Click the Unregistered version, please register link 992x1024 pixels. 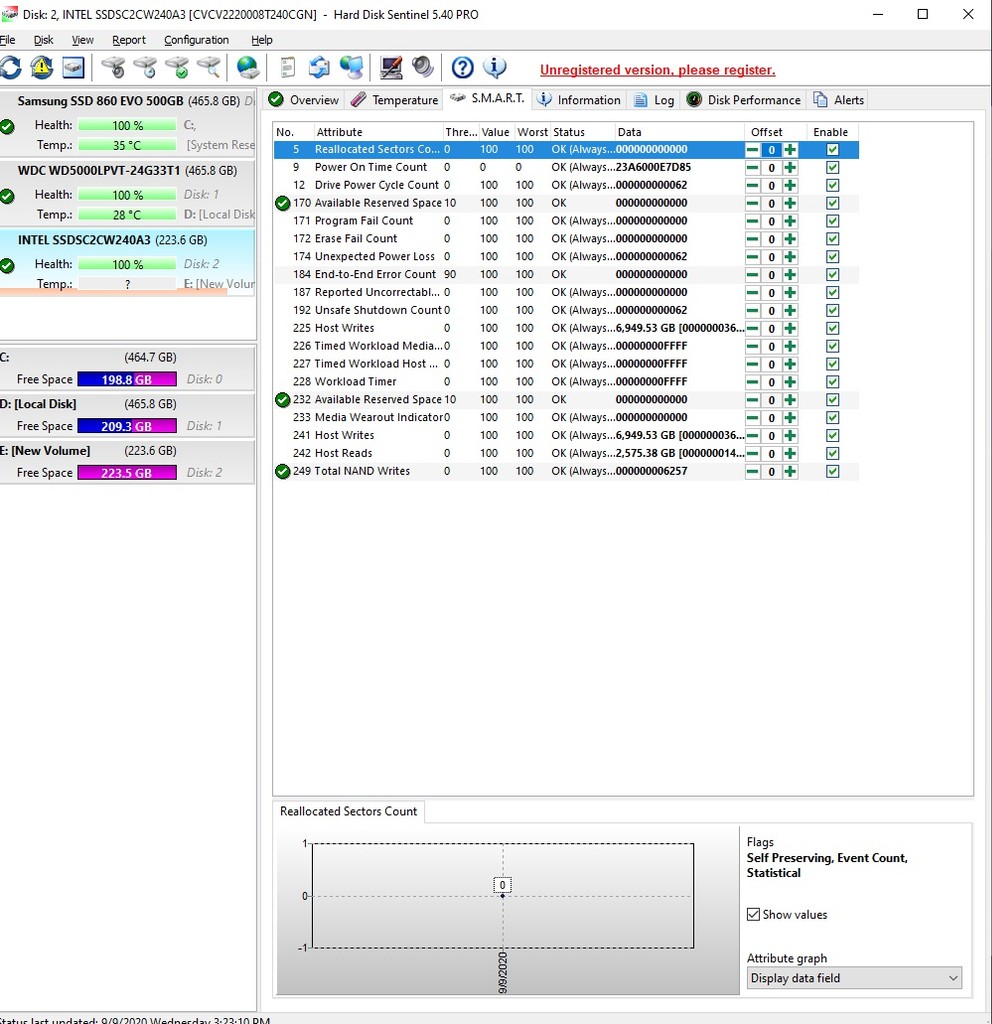click(658, 70)
